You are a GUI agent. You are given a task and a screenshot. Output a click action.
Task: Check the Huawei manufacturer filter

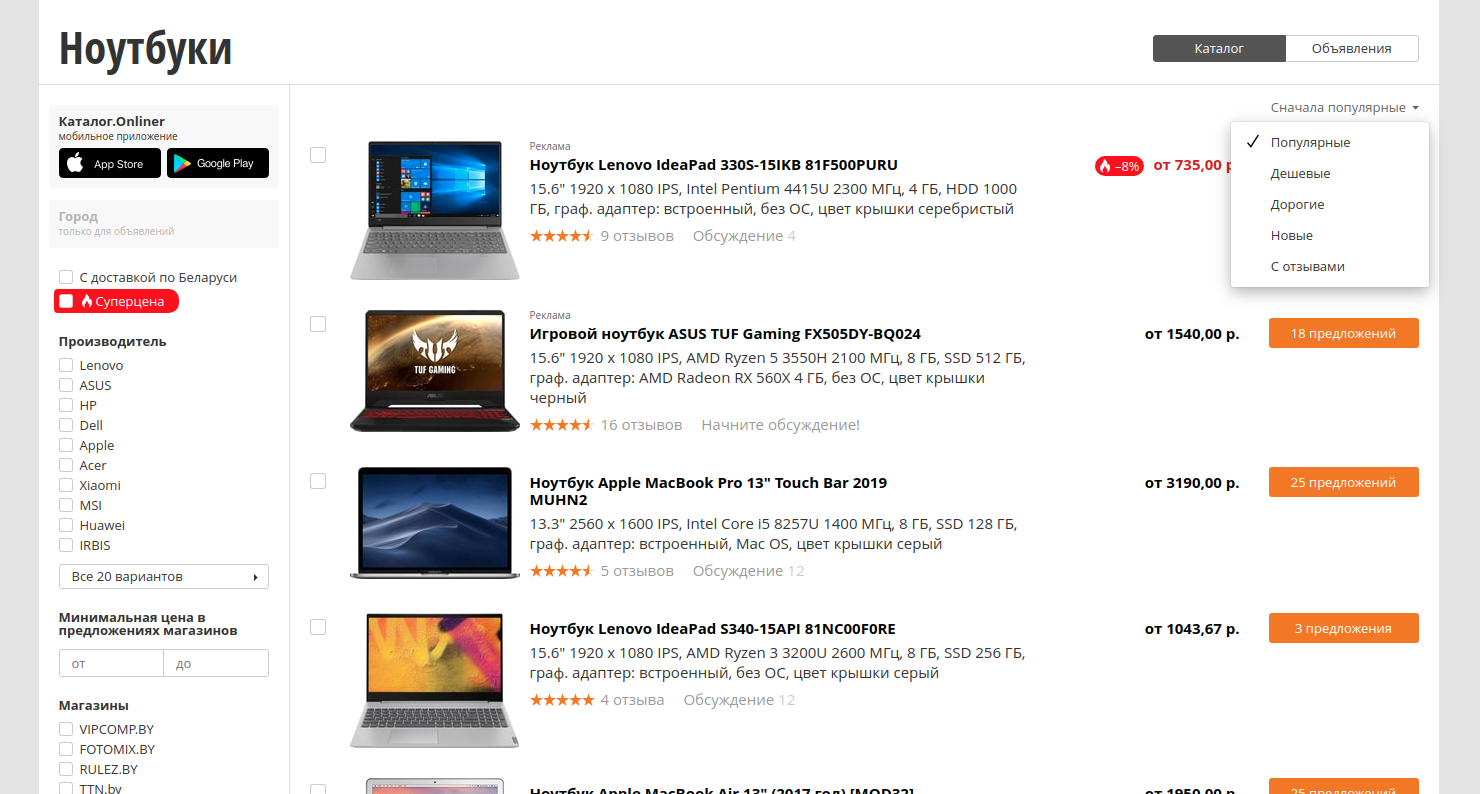[x=66, y=525]
